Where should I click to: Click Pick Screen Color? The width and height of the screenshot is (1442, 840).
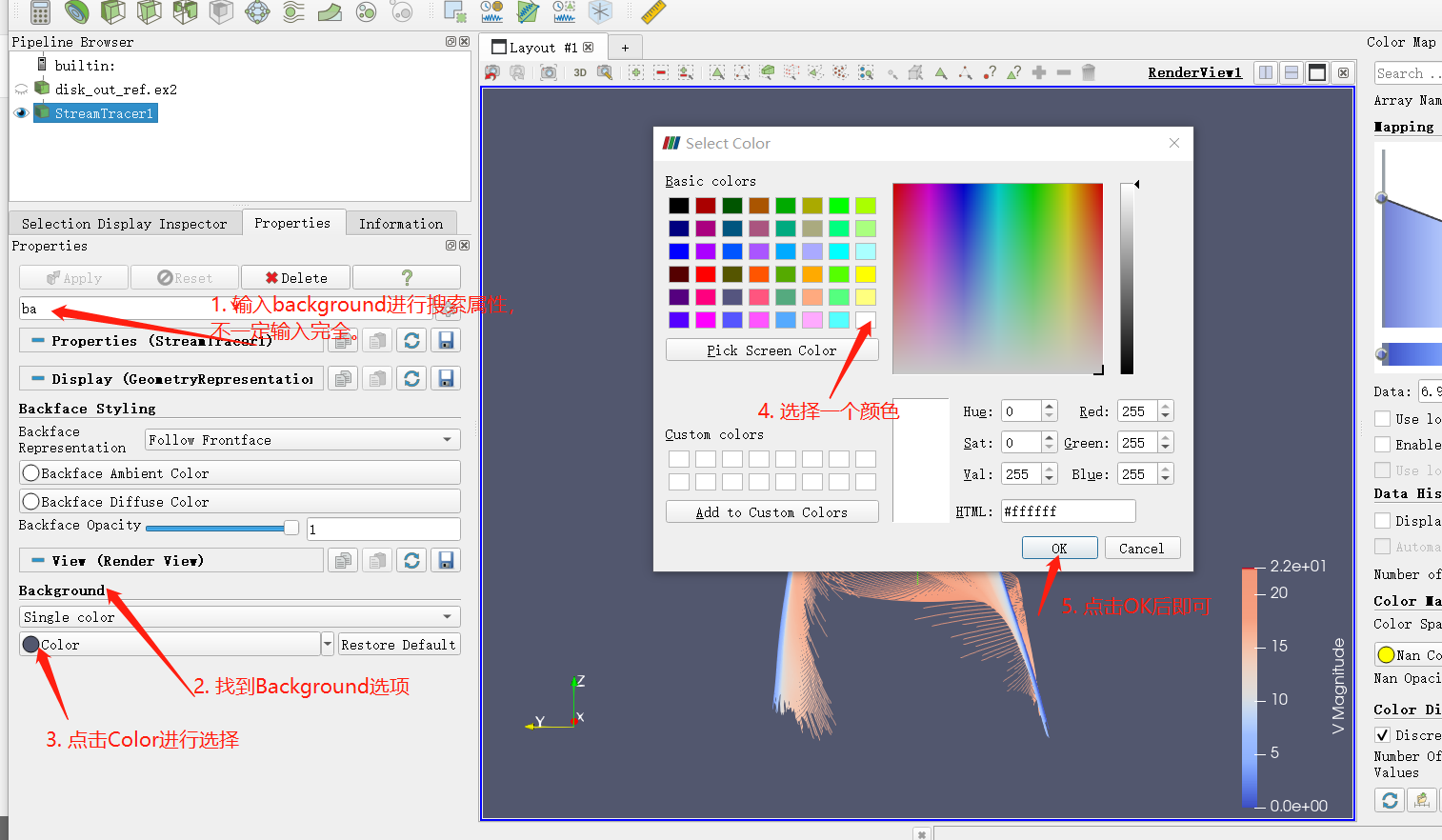tap(771, 350)
